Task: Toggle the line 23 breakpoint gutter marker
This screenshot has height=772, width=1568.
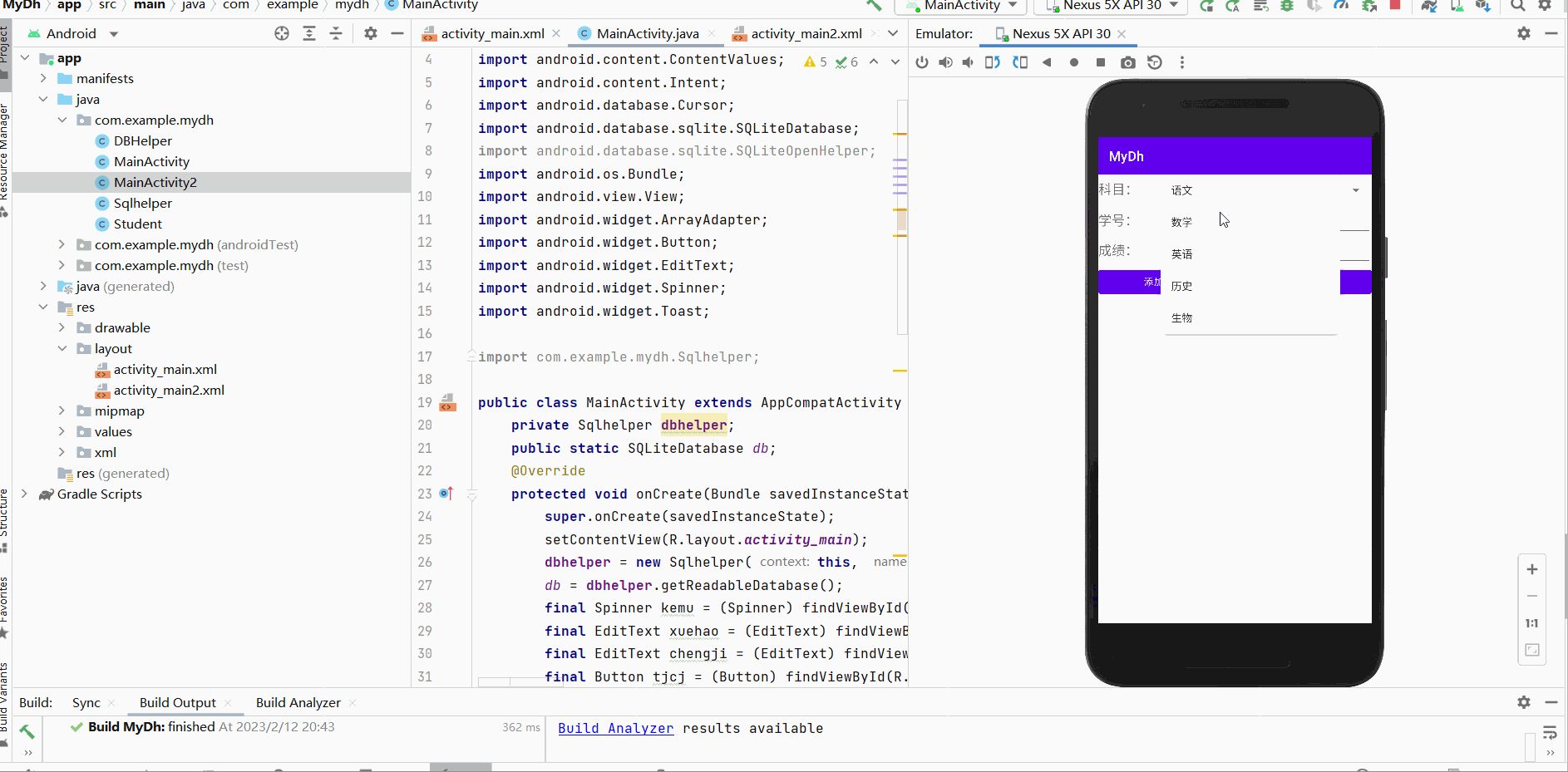Action: coord(446,494)
